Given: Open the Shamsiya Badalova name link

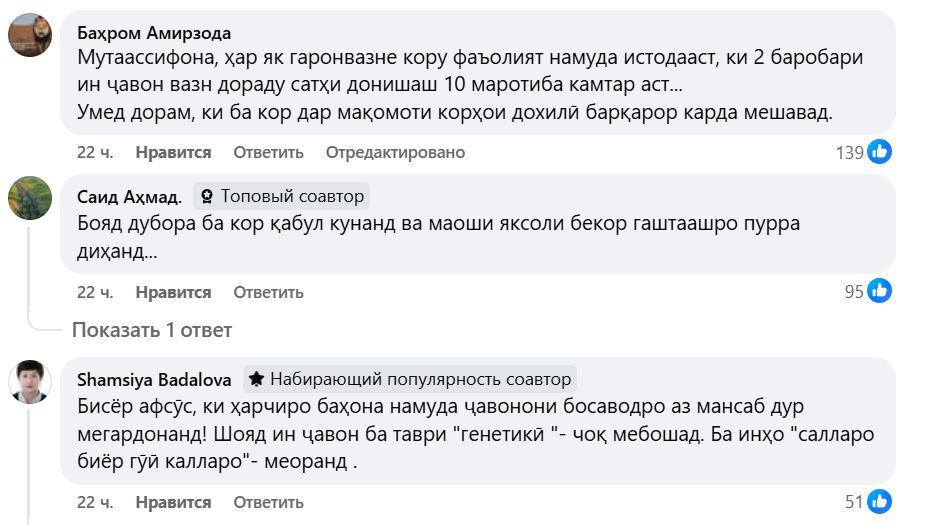Looking at the screenshot, I should pos(154,379).
